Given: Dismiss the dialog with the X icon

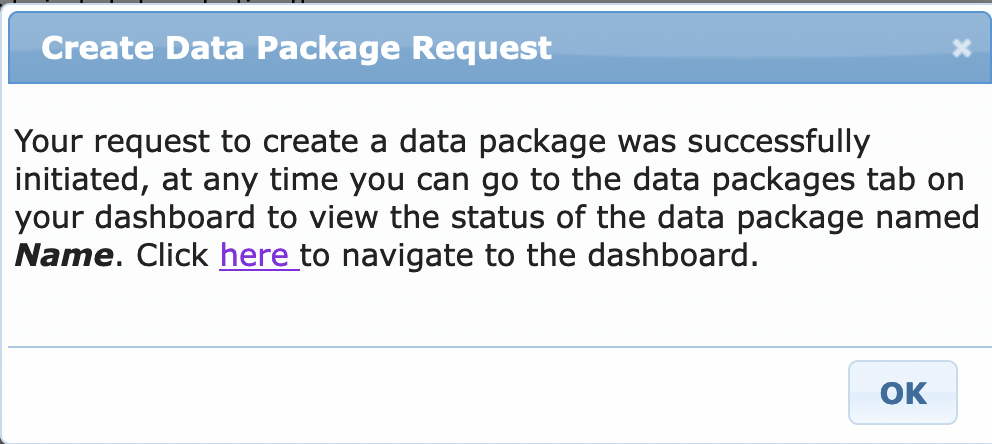Looking at the screenshot, I should [961, 48].
